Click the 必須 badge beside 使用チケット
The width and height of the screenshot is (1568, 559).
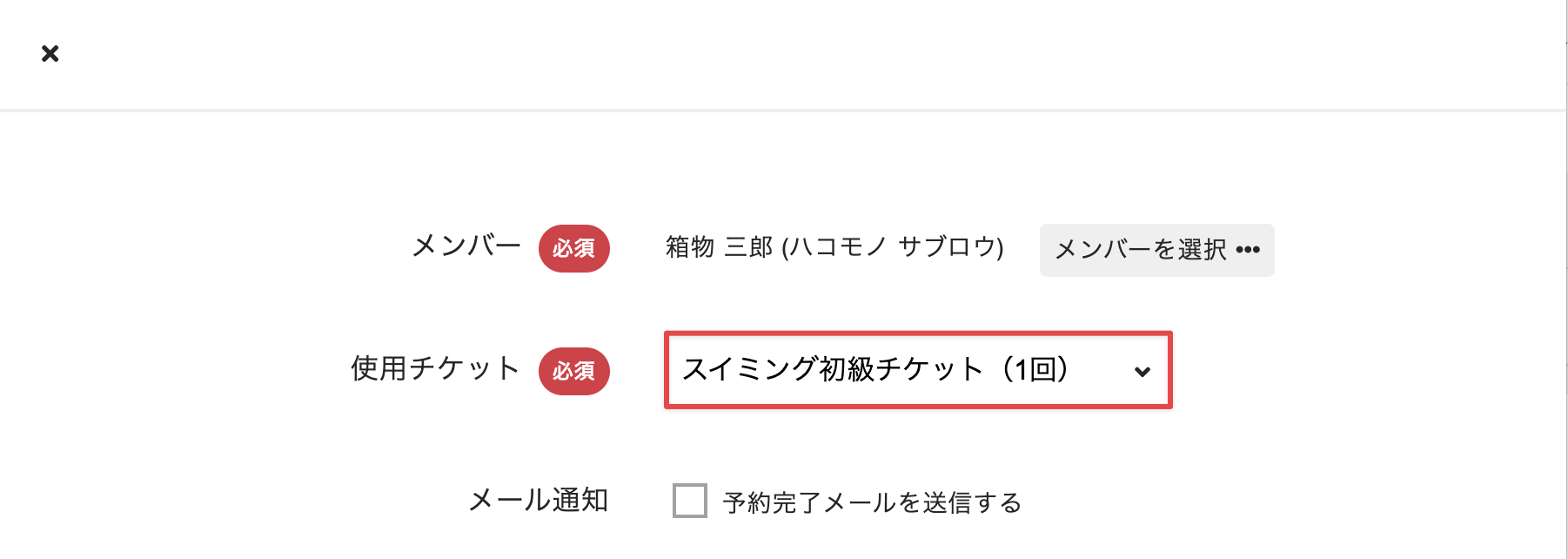point(573,371)
